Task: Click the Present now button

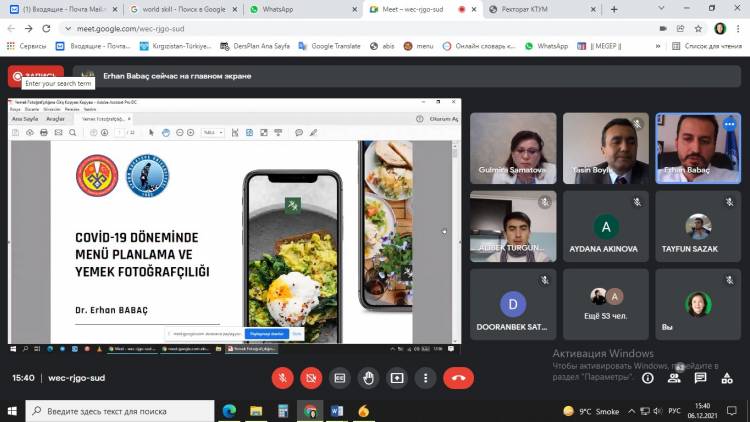Action: [x=397, y=378]
